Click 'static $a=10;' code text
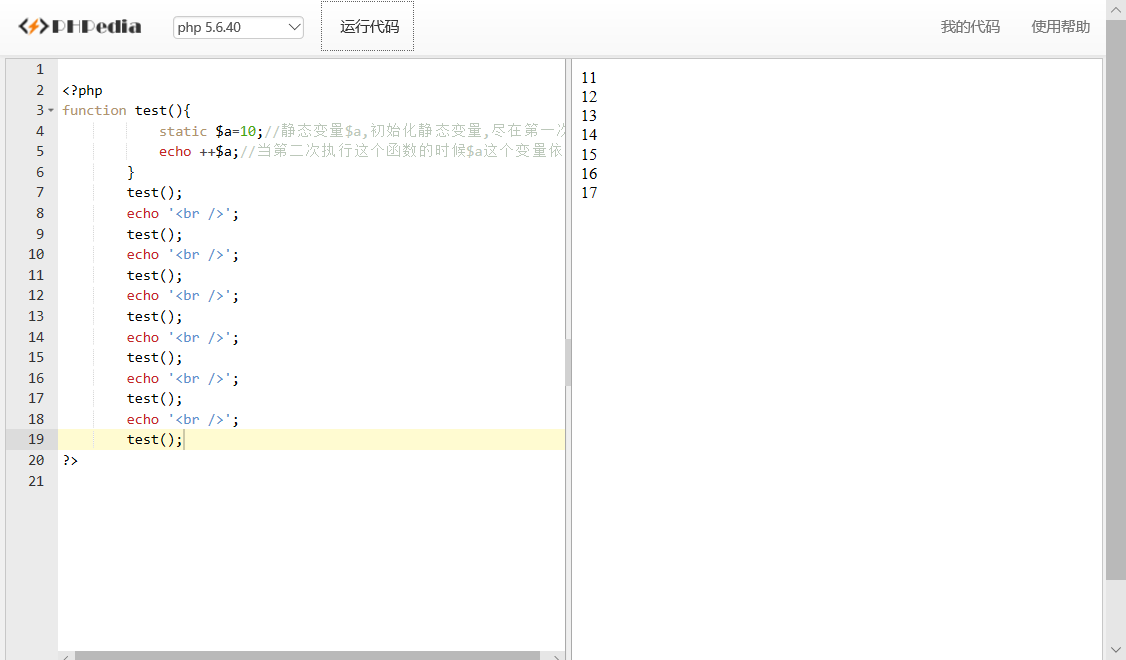1126x660 pixels. click(x=211, y=131)
